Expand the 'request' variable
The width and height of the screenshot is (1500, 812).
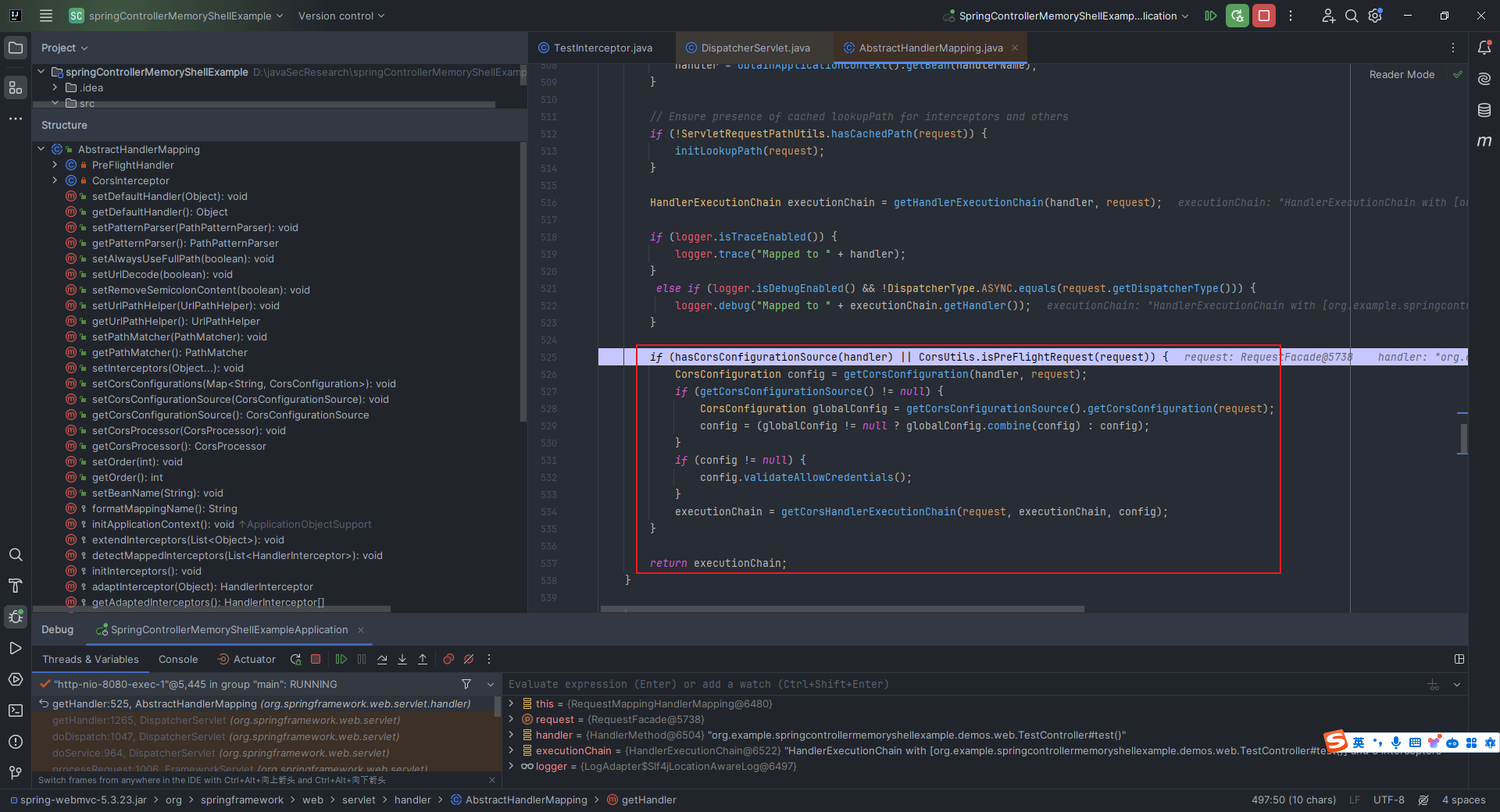(x=512, y=719)
